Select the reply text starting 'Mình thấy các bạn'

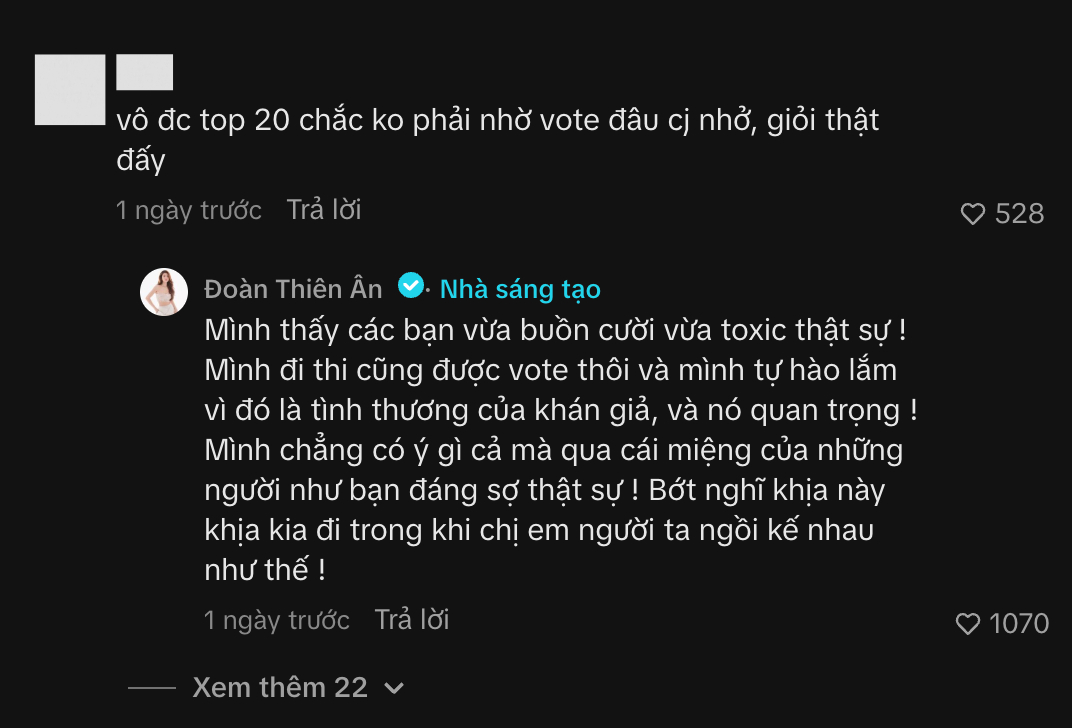(561, 450)
